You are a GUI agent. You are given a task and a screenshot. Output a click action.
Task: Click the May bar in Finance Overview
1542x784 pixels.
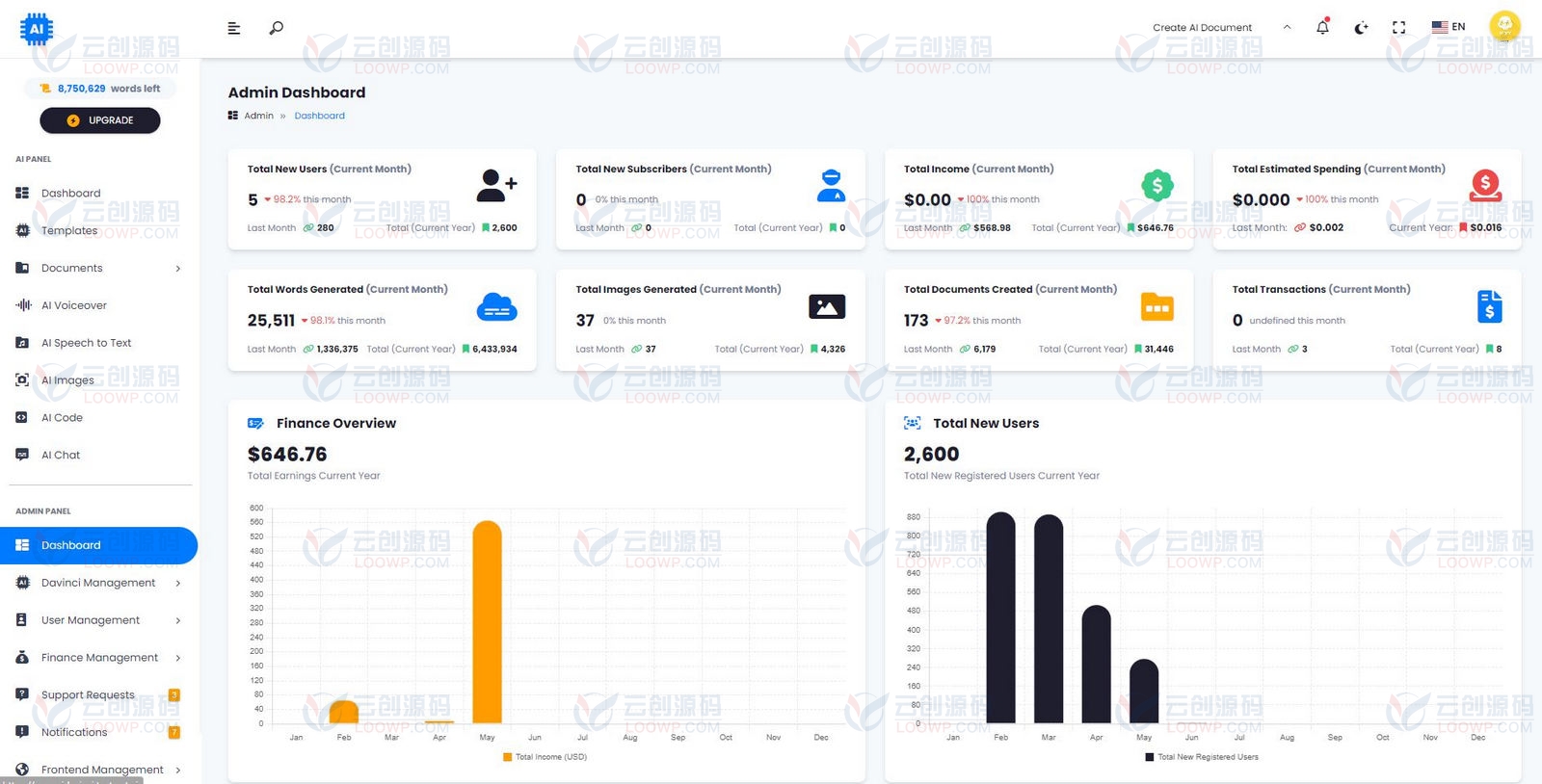[x=488, y=622]
